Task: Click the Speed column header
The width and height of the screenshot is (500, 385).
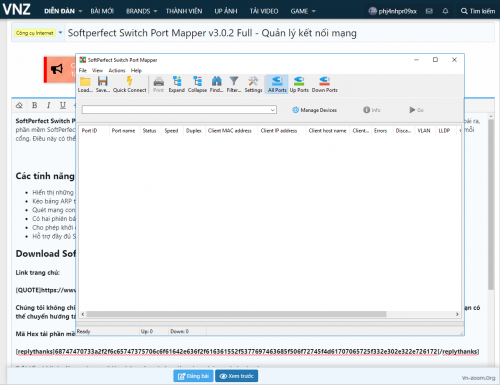Action: pos(172,131)
